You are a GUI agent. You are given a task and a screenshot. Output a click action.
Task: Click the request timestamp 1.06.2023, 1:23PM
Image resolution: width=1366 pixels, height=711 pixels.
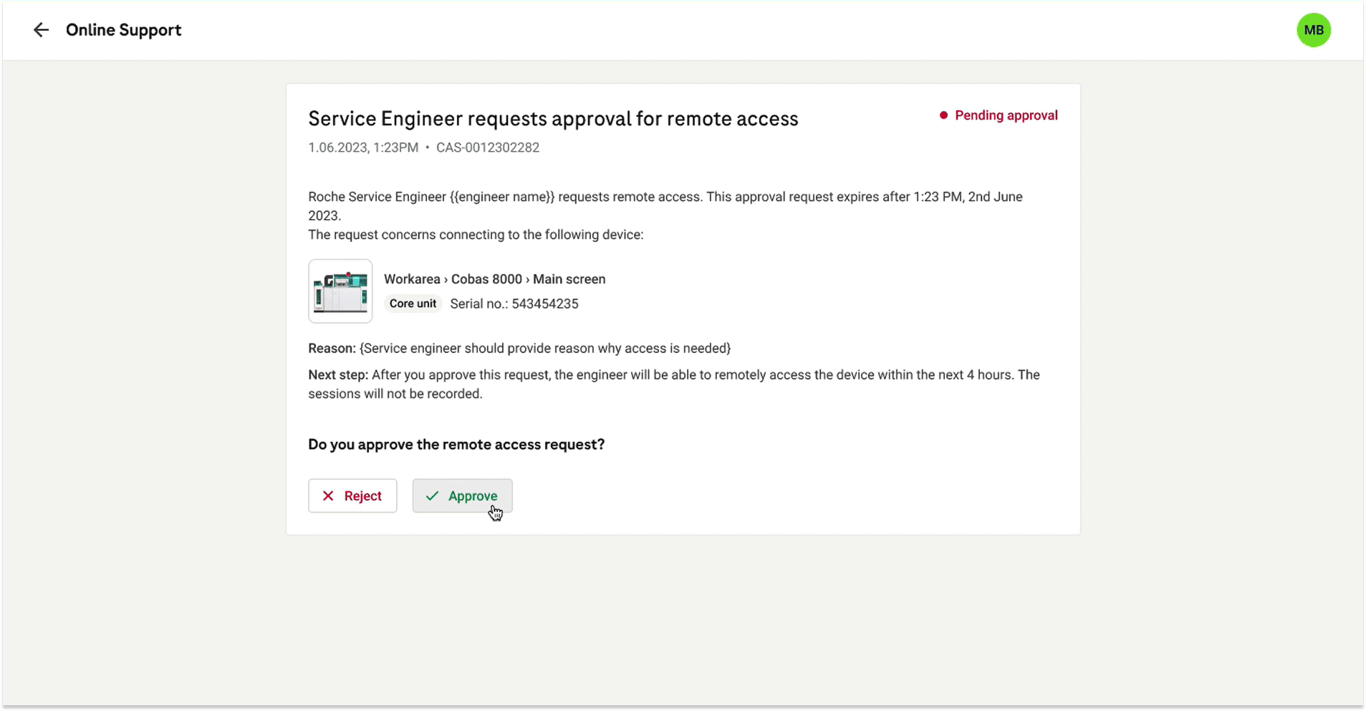(x=363, y=148)
